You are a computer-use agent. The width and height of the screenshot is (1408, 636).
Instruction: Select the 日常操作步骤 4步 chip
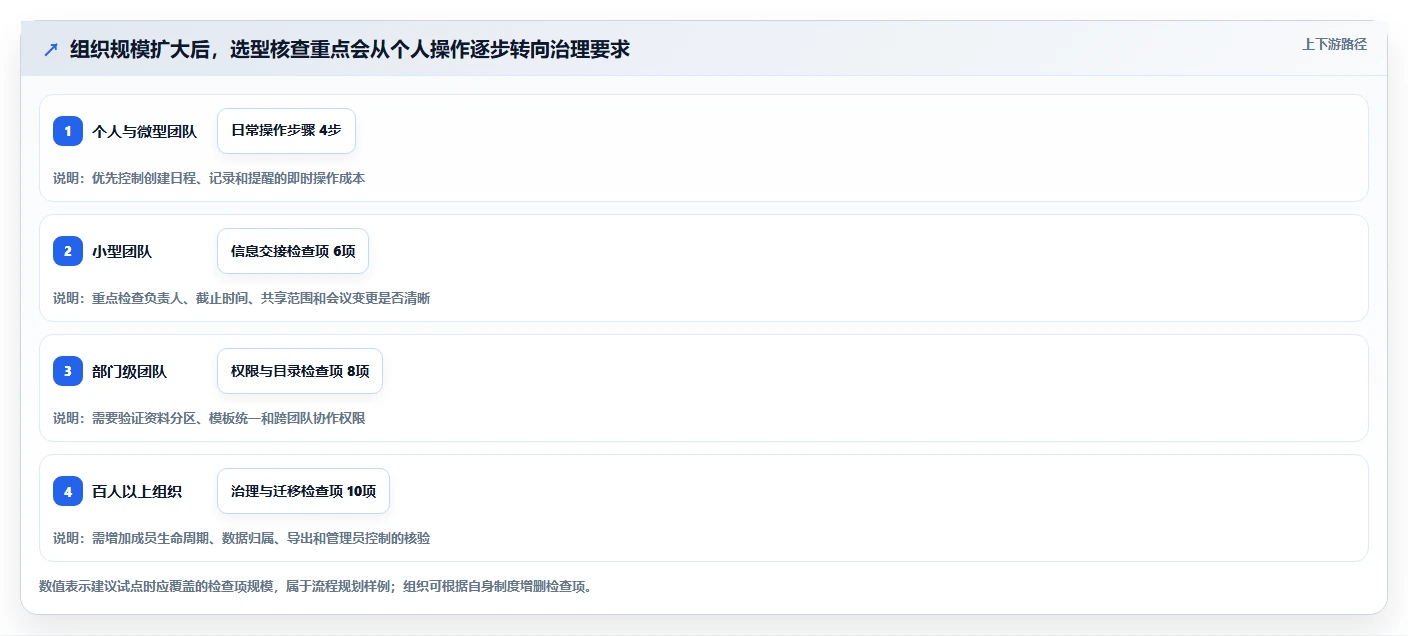(x=286, y=131)
